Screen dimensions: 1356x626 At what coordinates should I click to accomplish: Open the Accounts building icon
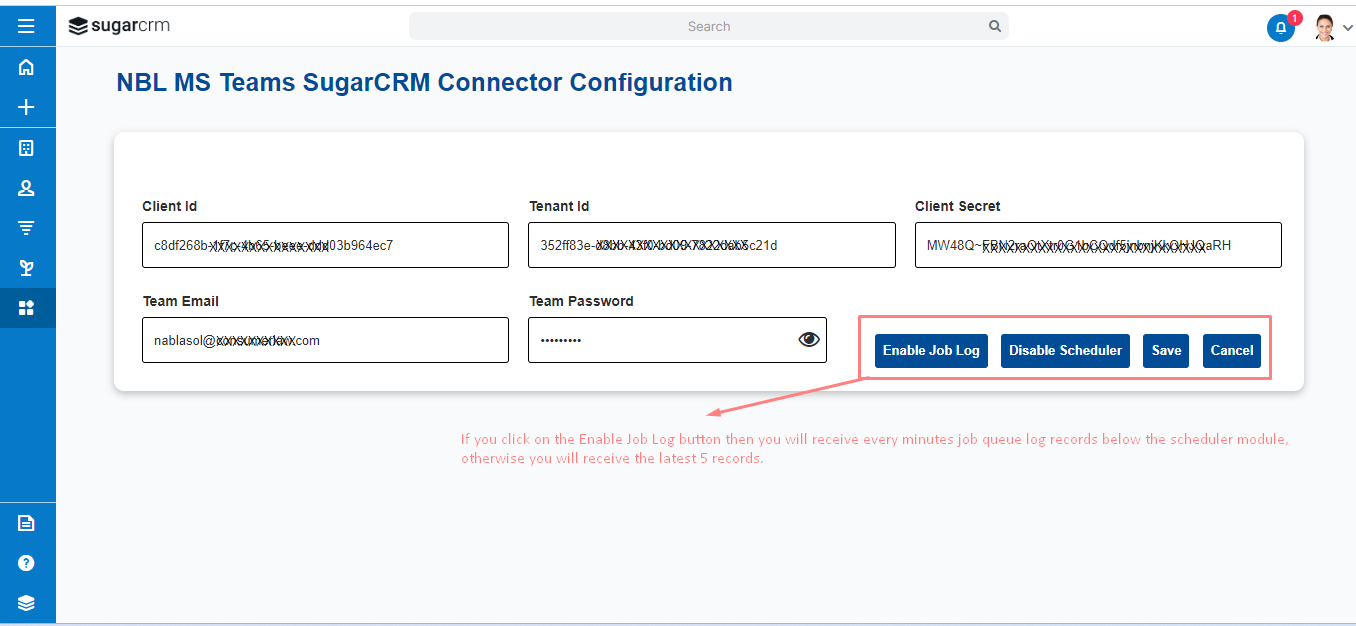(x=27, y=148)
